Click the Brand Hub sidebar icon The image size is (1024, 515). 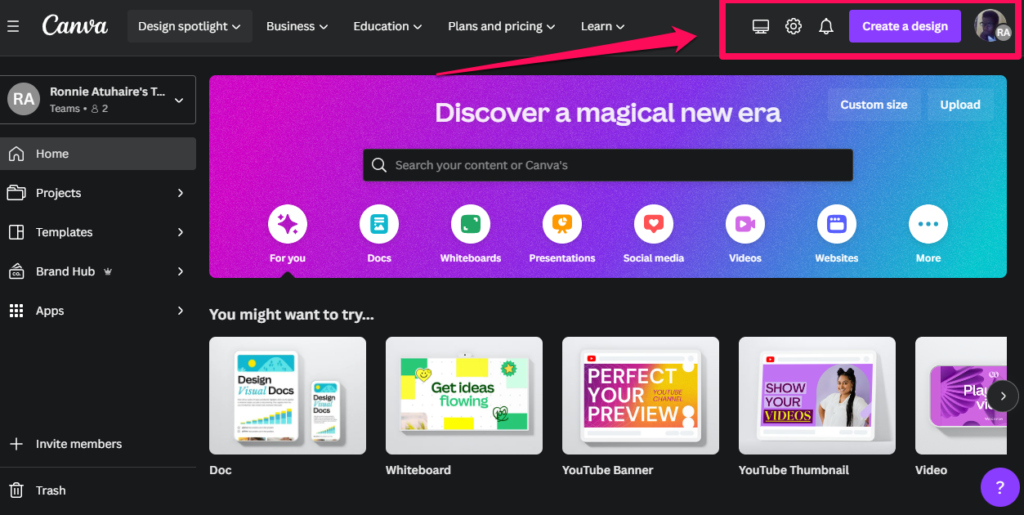click(16, 272)
